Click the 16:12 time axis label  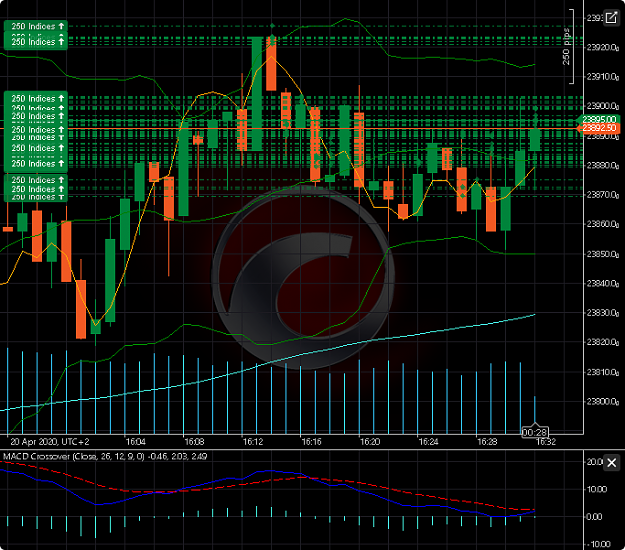click(x=253, y=442)
